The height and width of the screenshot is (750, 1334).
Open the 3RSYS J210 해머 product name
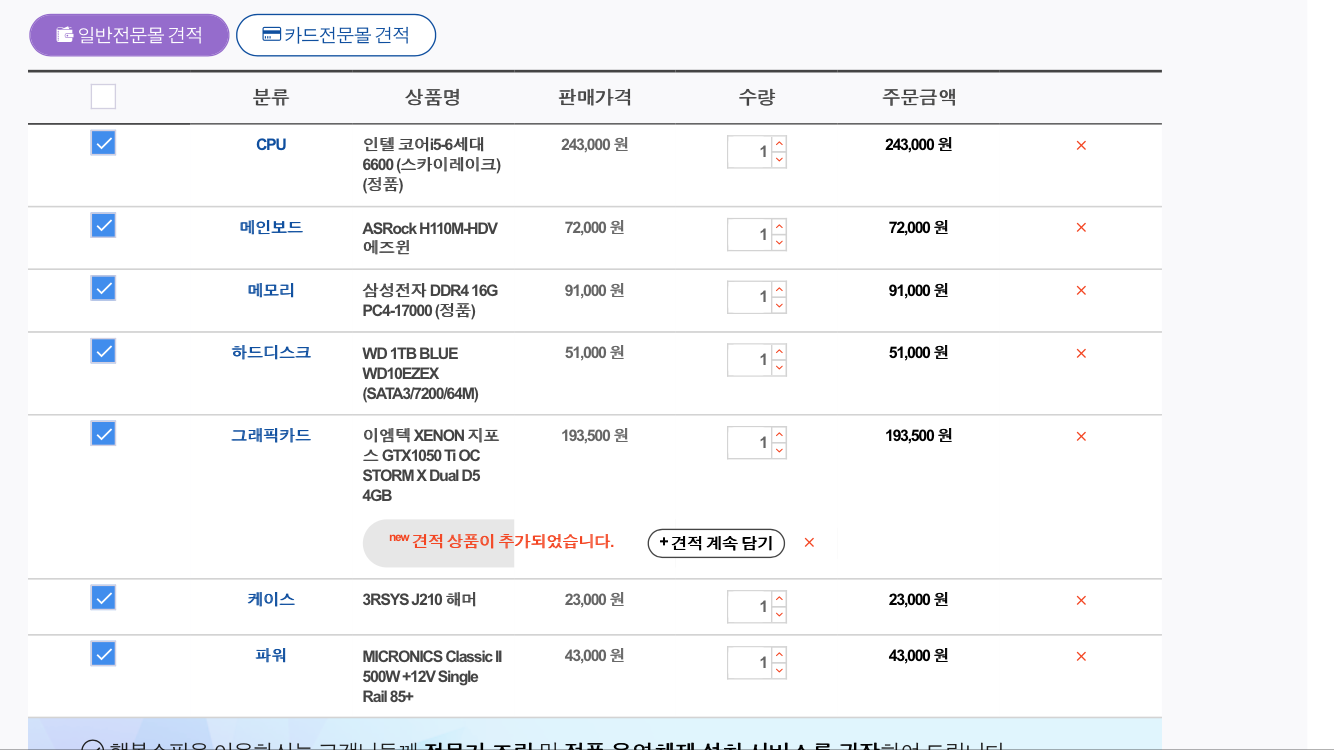(419, 600)
